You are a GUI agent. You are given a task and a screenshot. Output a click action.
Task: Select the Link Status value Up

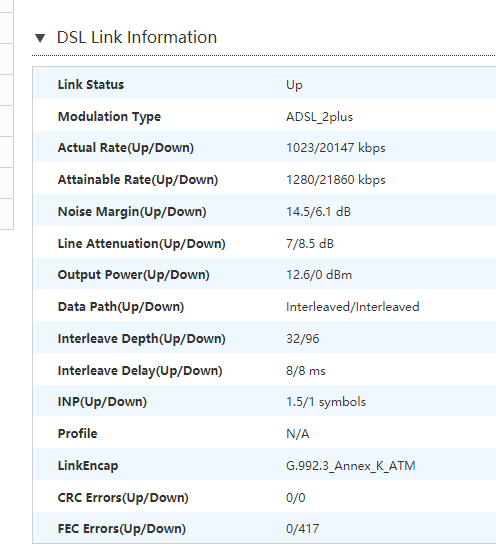pos(294,86)
